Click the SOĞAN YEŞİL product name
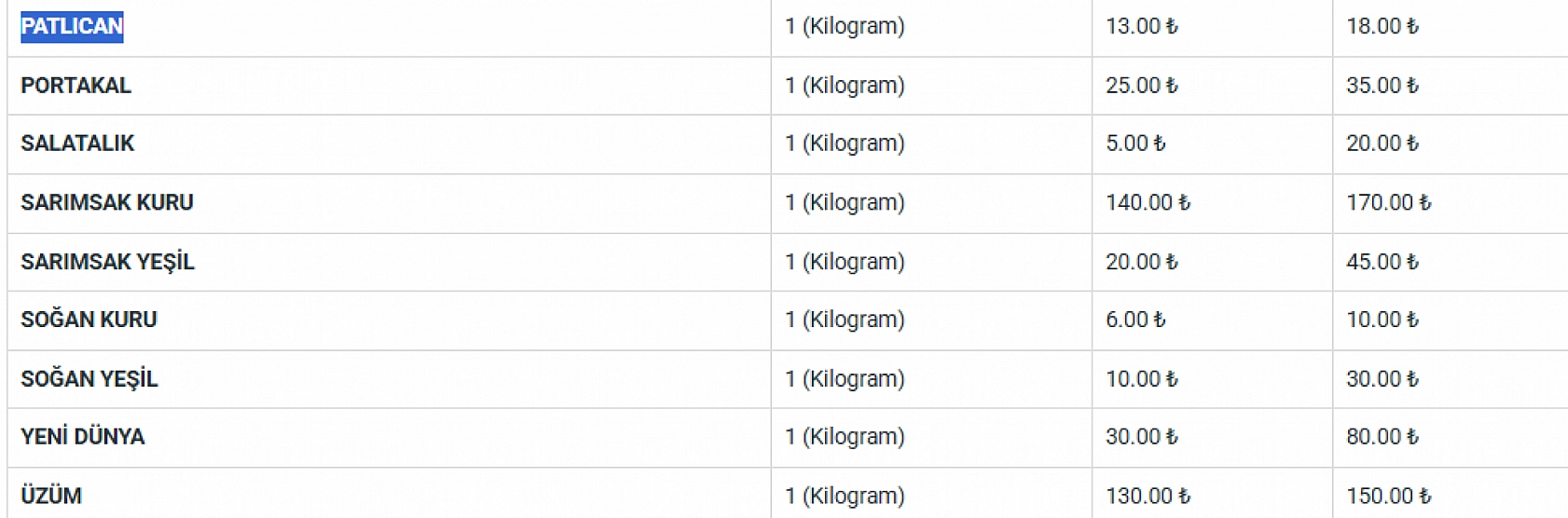The image size is (1568, 518). point(89,379)
